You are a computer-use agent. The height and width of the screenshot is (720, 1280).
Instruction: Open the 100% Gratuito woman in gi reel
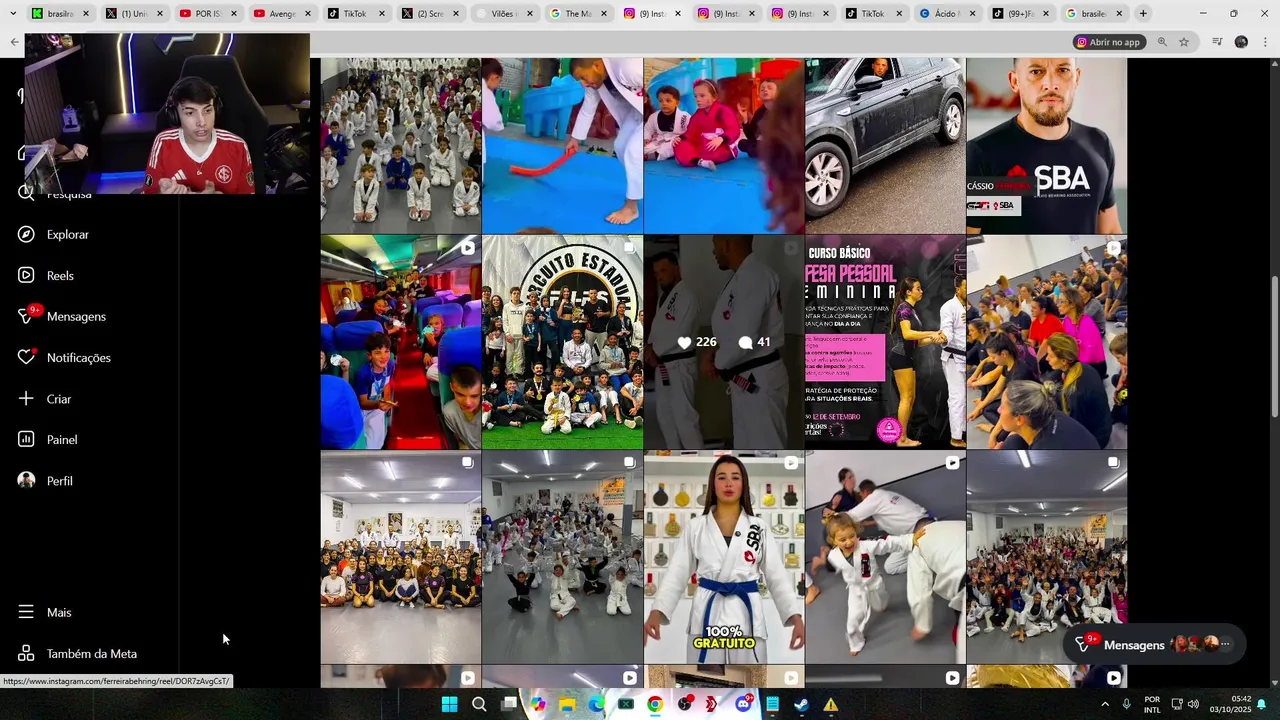pos(724,557)
